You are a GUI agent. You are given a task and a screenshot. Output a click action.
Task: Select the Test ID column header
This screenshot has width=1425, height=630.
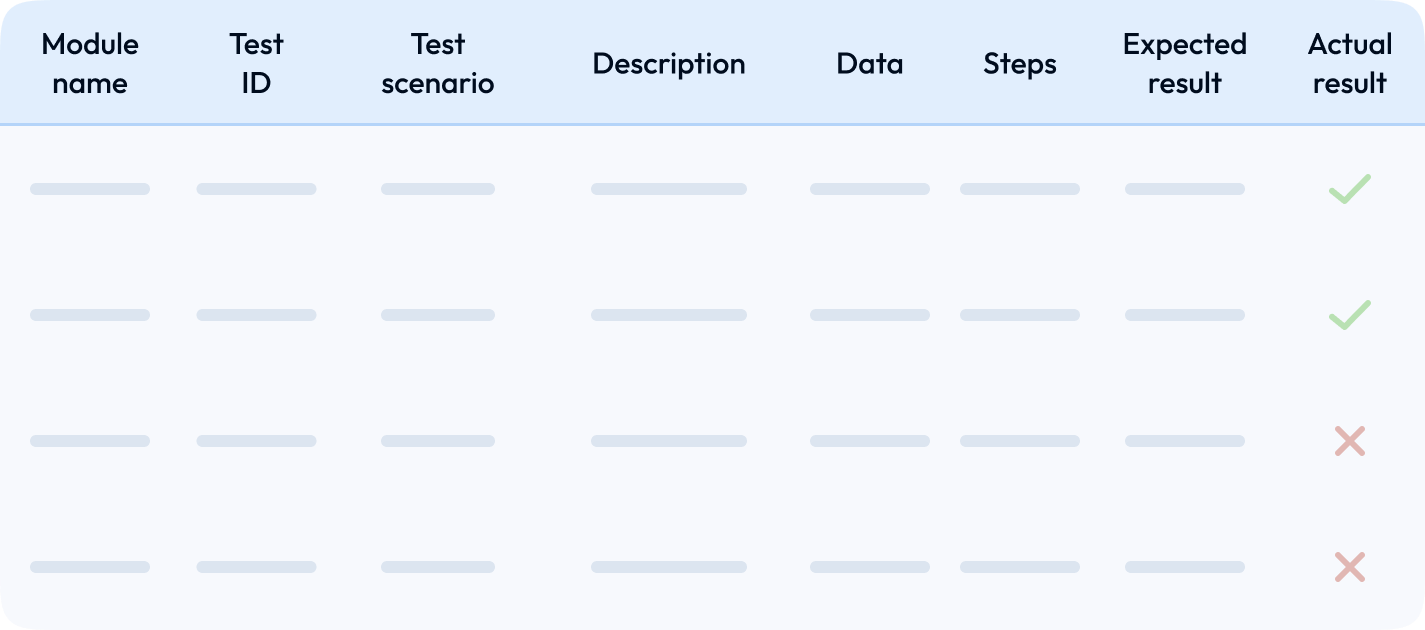point(256,63)
